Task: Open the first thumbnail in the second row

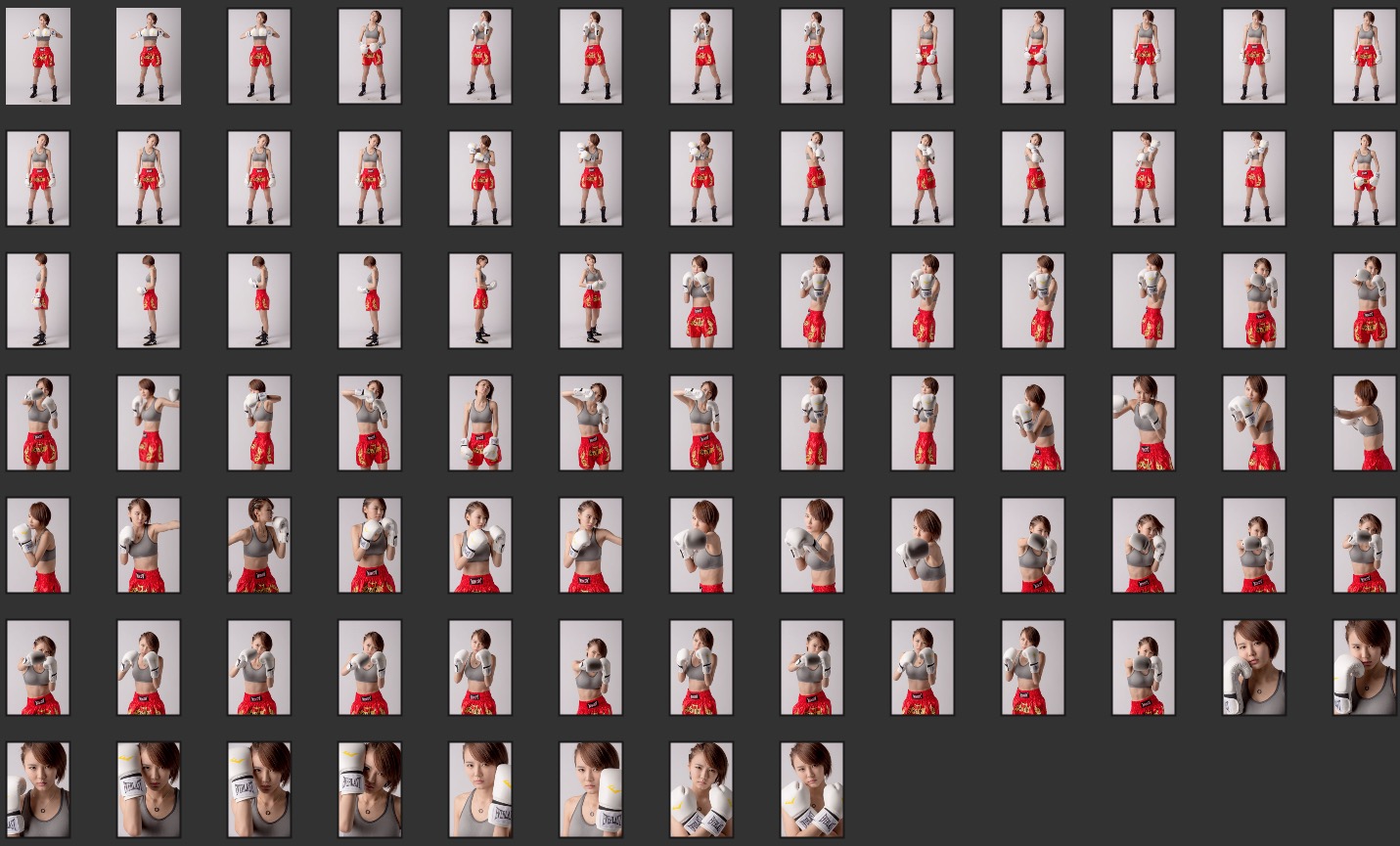Action: (38, 178)
